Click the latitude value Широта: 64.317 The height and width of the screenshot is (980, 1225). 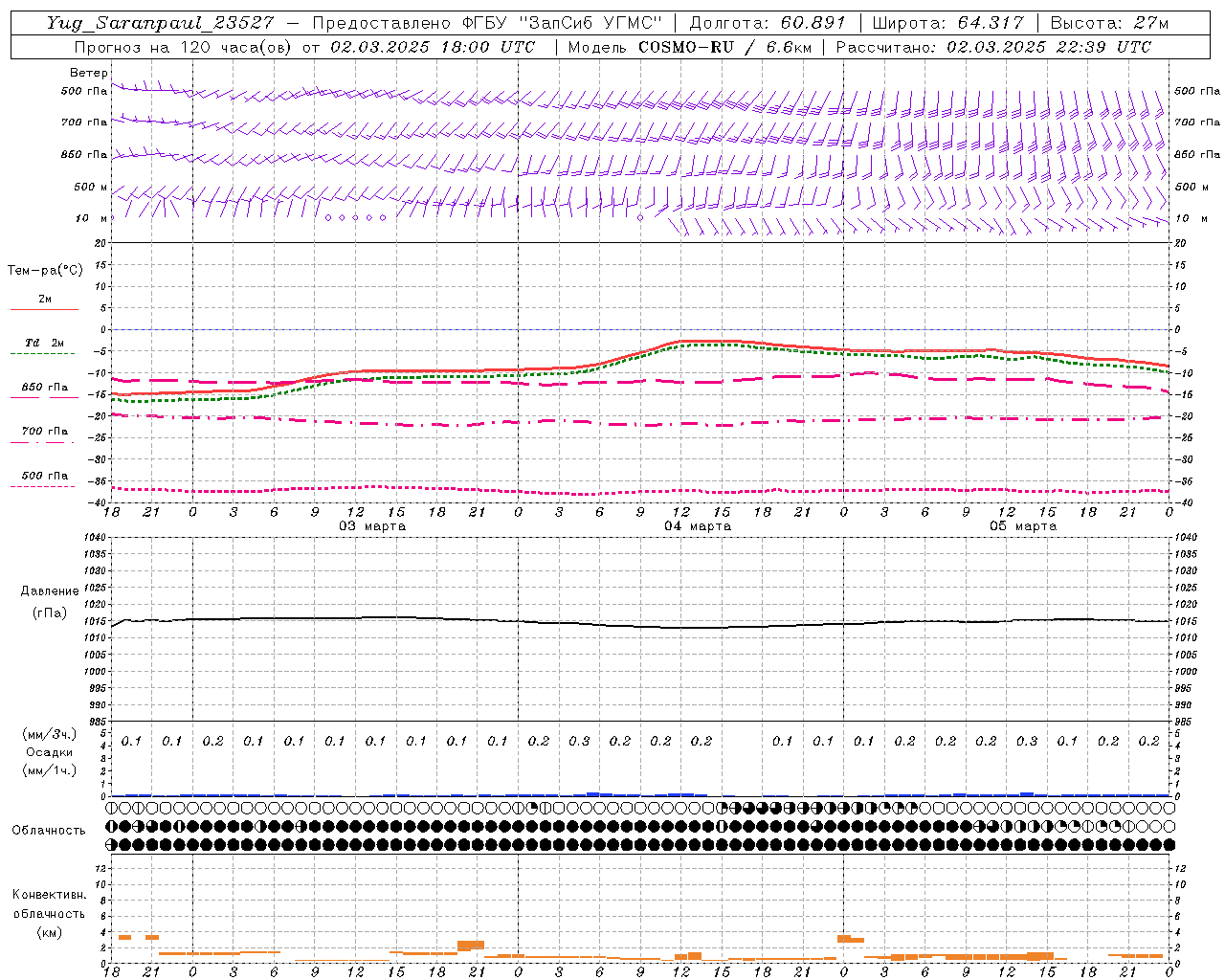948,23
